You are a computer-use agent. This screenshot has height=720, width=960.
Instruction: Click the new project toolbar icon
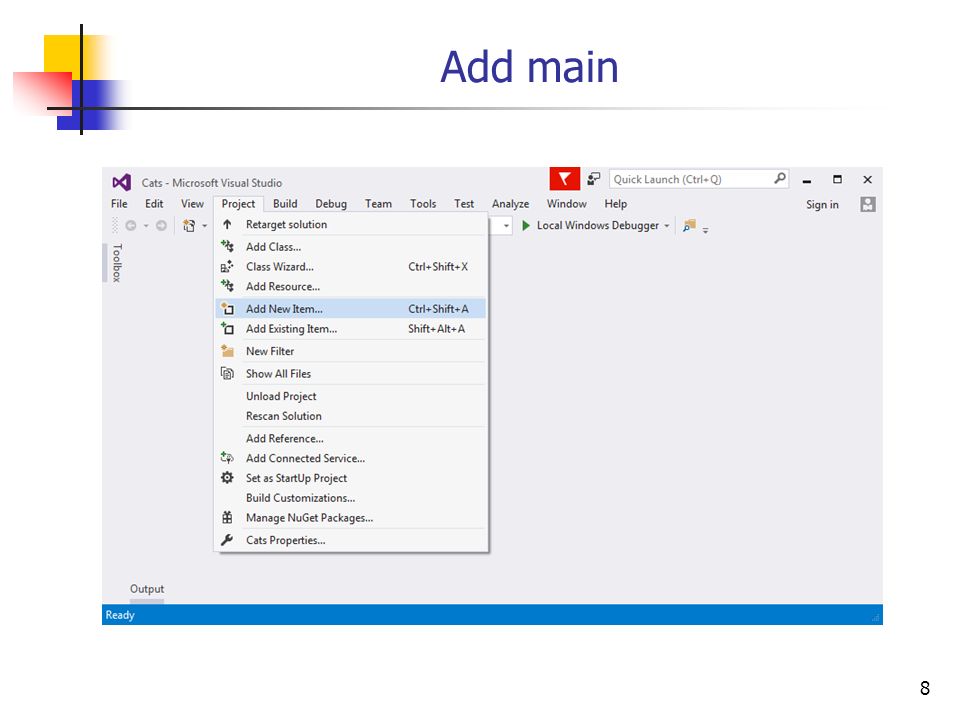tap(189, 225)
